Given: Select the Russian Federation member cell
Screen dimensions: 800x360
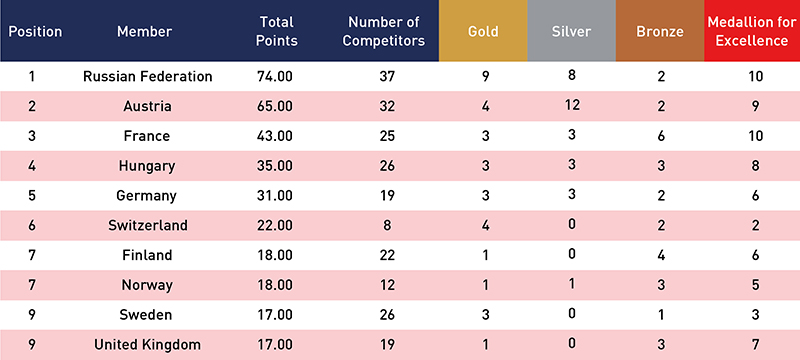Looking at the screenshot, I should tap(147, 76).
